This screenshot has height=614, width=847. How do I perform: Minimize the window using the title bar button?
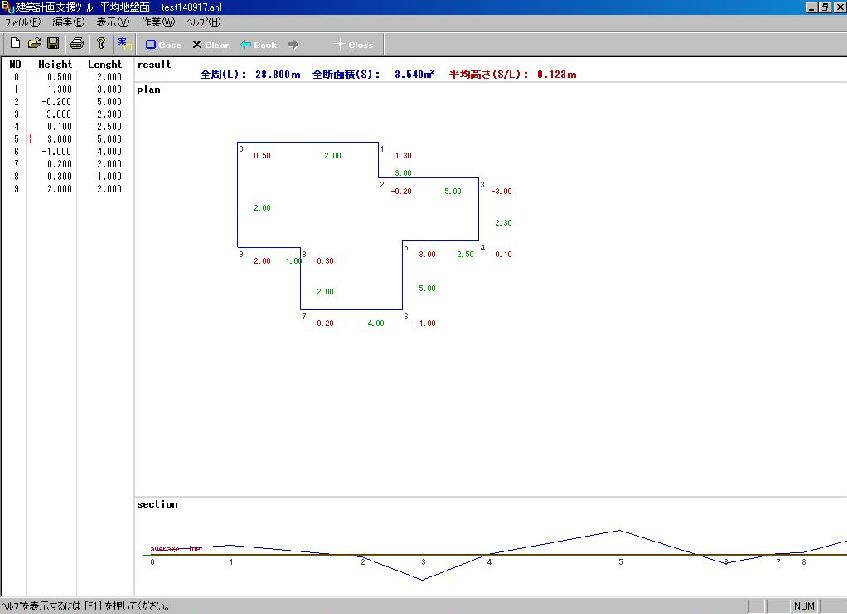[x=812, y=7]
